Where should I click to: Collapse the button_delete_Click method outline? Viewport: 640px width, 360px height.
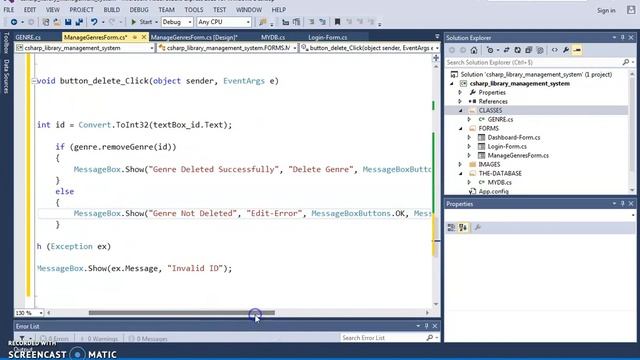click(34, 81)
